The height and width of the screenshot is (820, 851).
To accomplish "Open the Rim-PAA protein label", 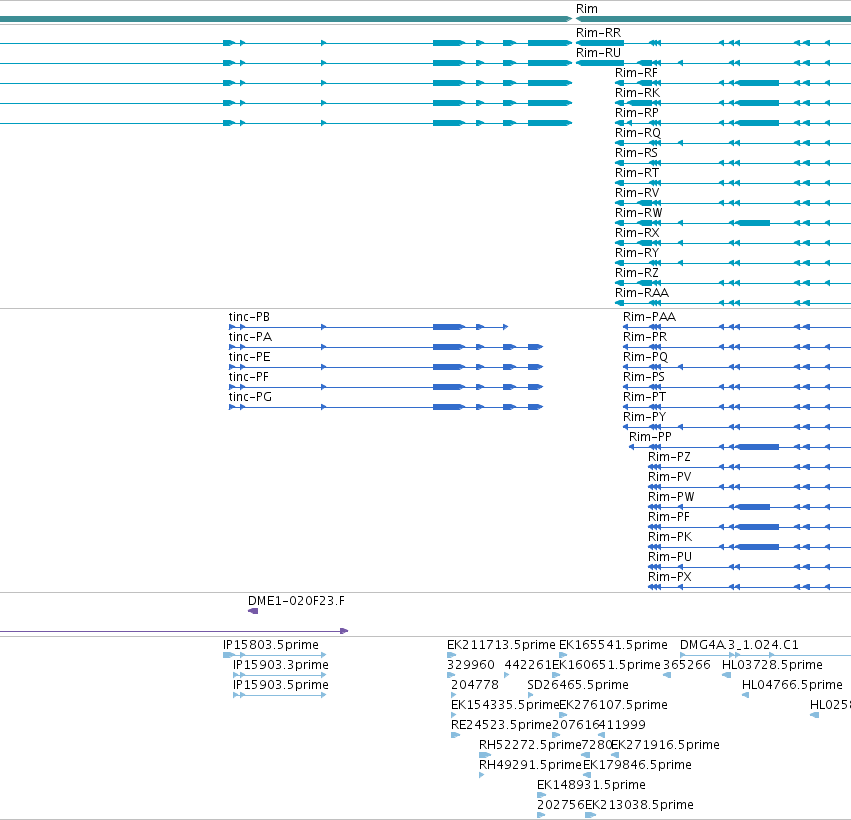I will (x=649, y=317).
